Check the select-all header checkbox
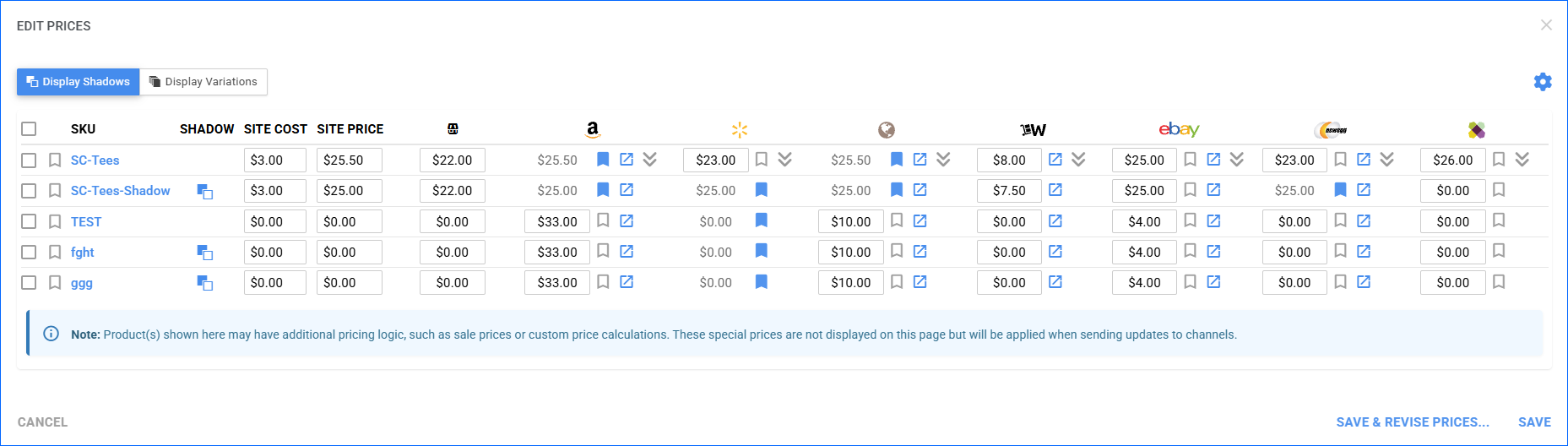This screenshot has height=446, width=1568. click(x=29, y=128)
